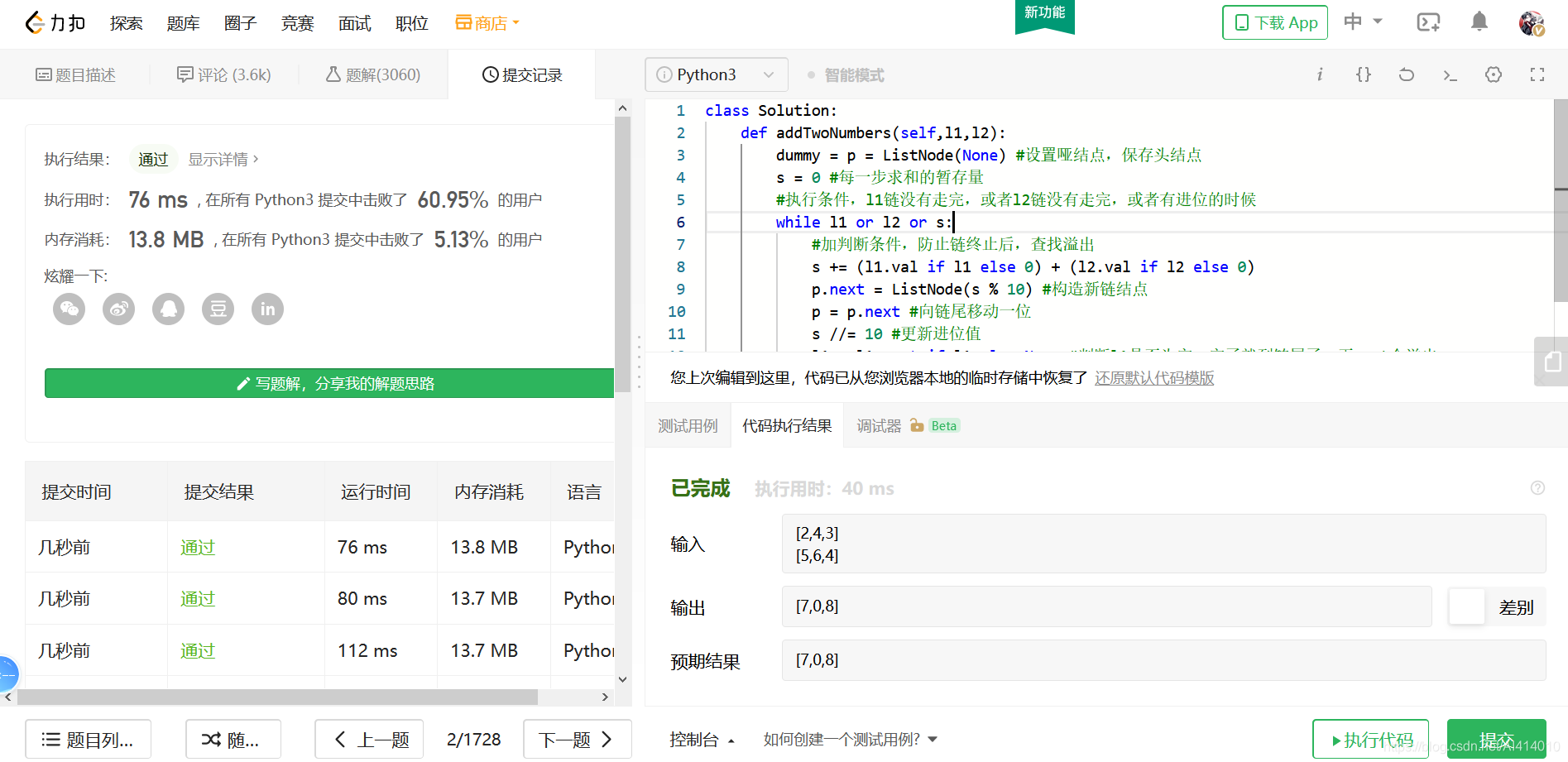Open the 中 language switcher dropdown
This screenshot has width=1568, height=762.
coord(1363,22)
